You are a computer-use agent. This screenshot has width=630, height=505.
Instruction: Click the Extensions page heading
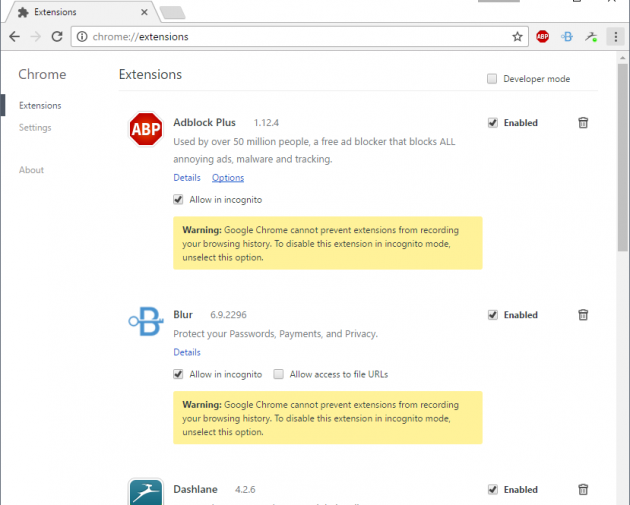click(x=150, y=74)
